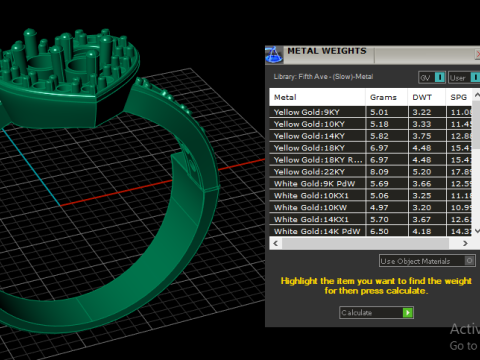Image resolution: width=480 pixels, height=360 pixels.
Task: Click Library: Fifth Ave - (Slow)-Metal label
Action: pyautogui.click(x=323, y=77)
